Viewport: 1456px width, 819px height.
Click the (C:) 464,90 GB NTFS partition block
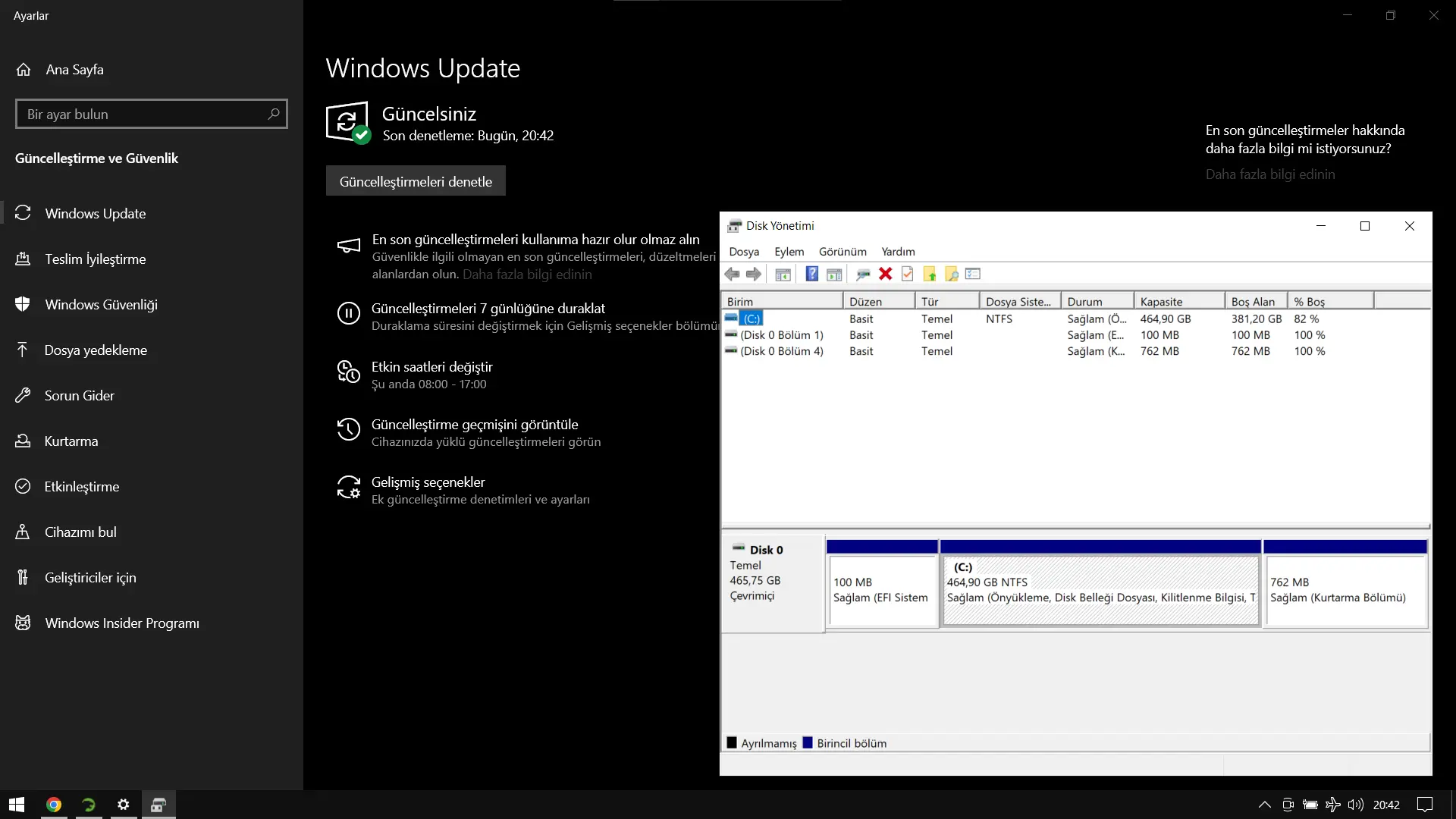coord(1100,584)
